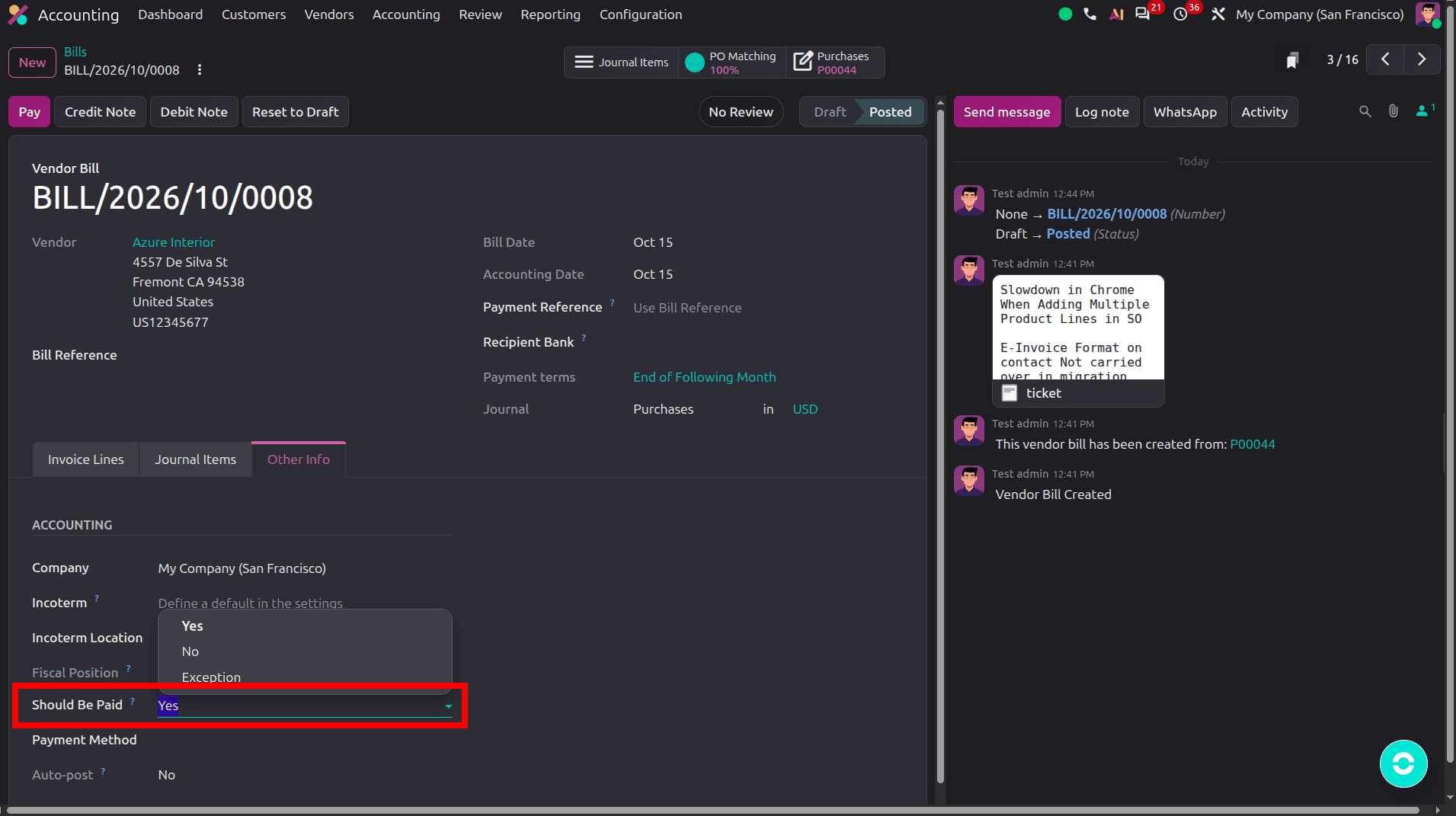The height and width of the screenshot is (816, 1456).
Task: Expand the Should Be Paid dropdown arrow
Action: tap(448, 706)
